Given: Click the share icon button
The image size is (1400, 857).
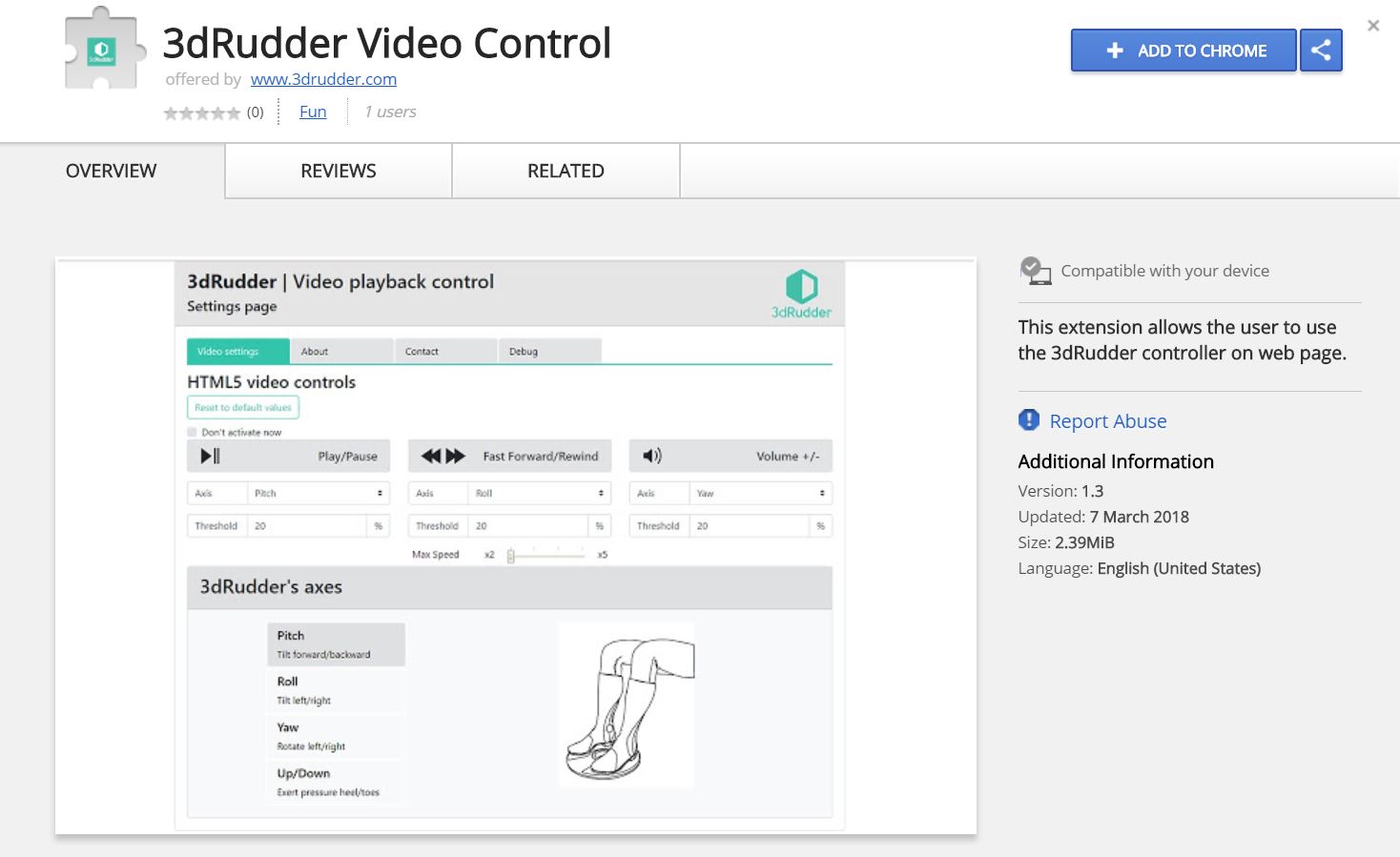Looking at the screenshot, I should pyautogui.click(x=1321, y=51).
